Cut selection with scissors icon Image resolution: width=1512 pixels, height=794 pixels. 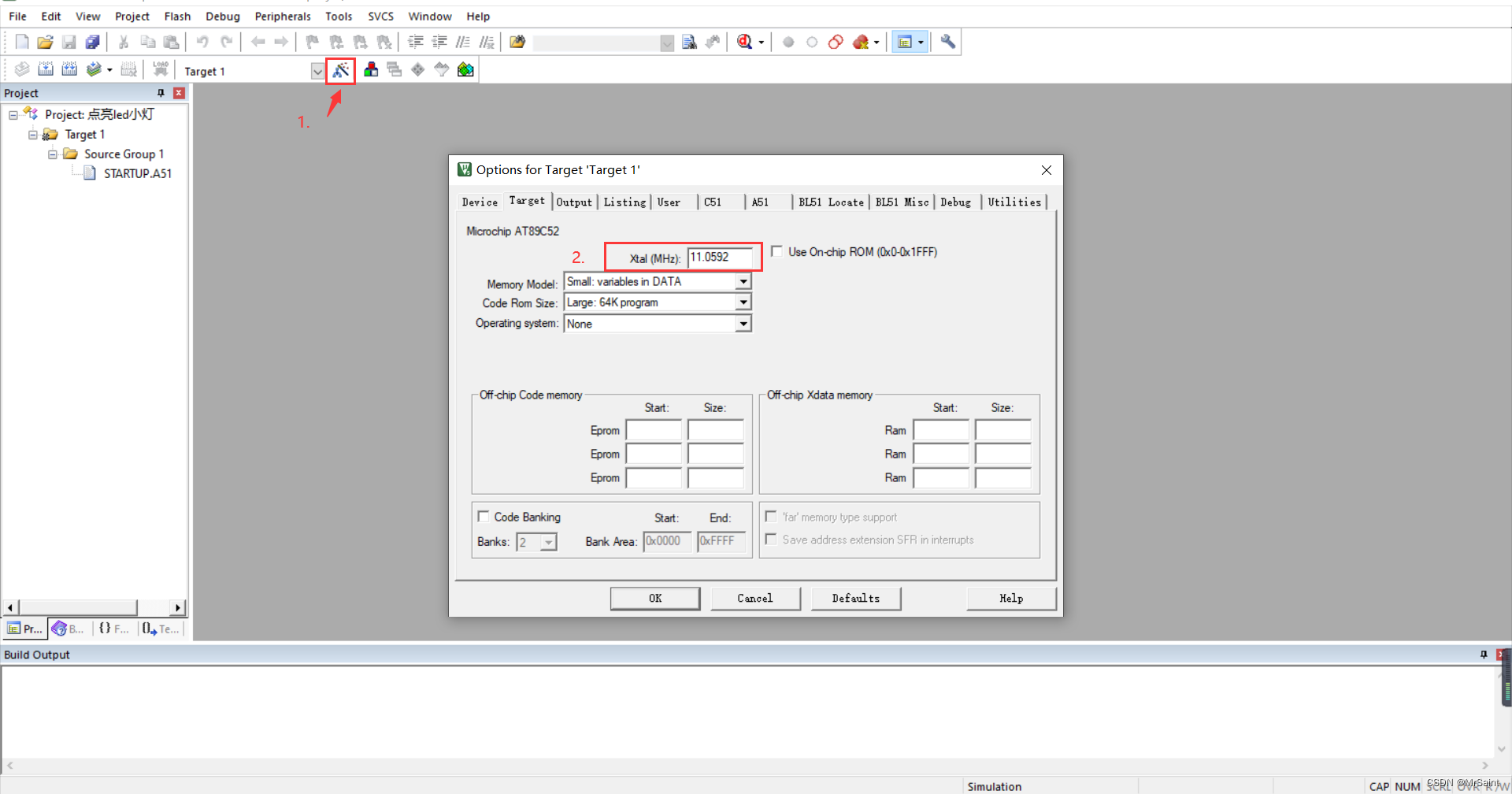(124, 42)
